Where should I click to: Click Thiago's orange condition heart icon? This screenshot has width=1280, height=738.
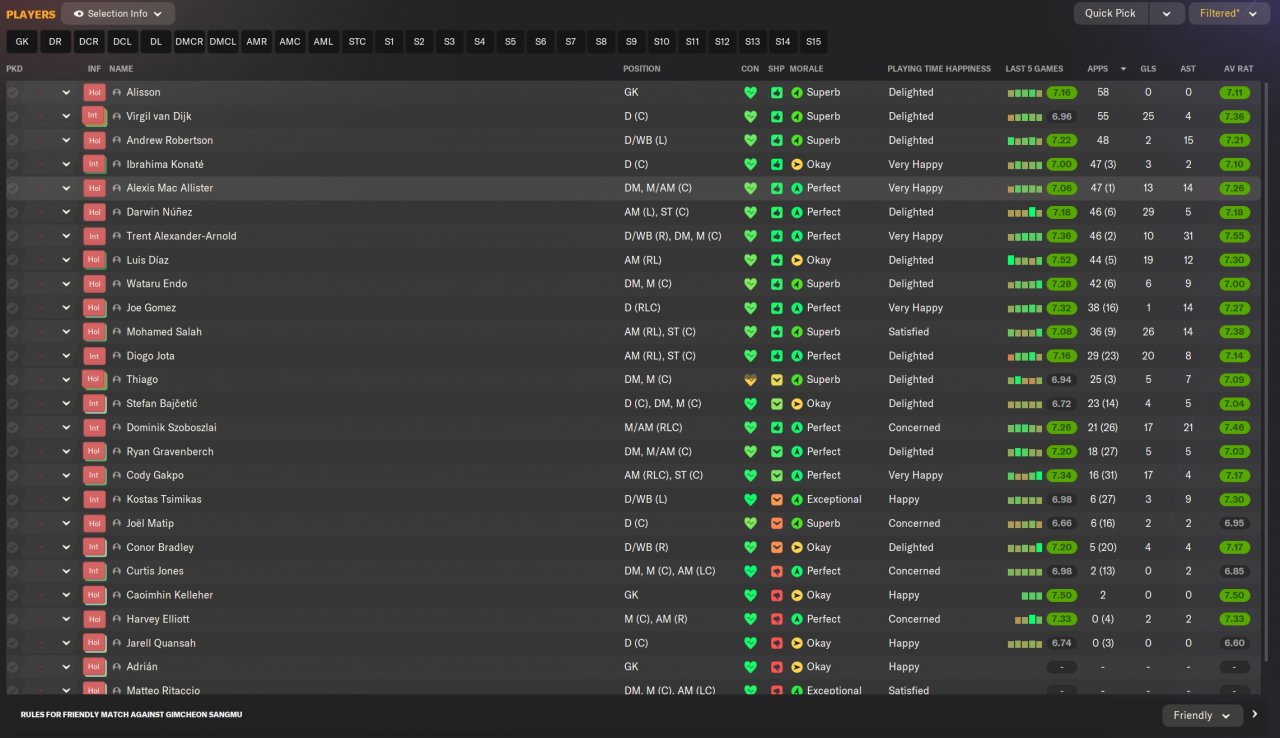tap(751, 380)
